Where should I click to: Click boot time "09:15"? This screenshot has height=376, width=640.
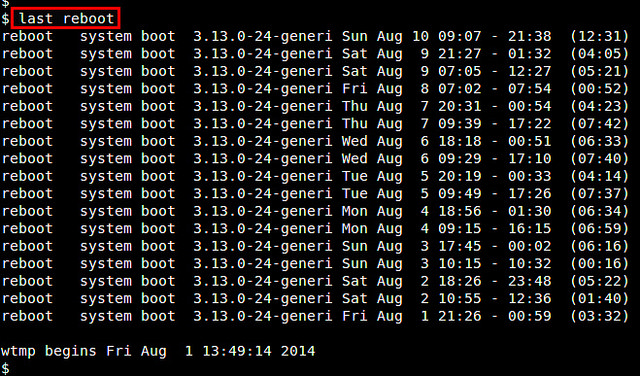[x=460, y=229]
